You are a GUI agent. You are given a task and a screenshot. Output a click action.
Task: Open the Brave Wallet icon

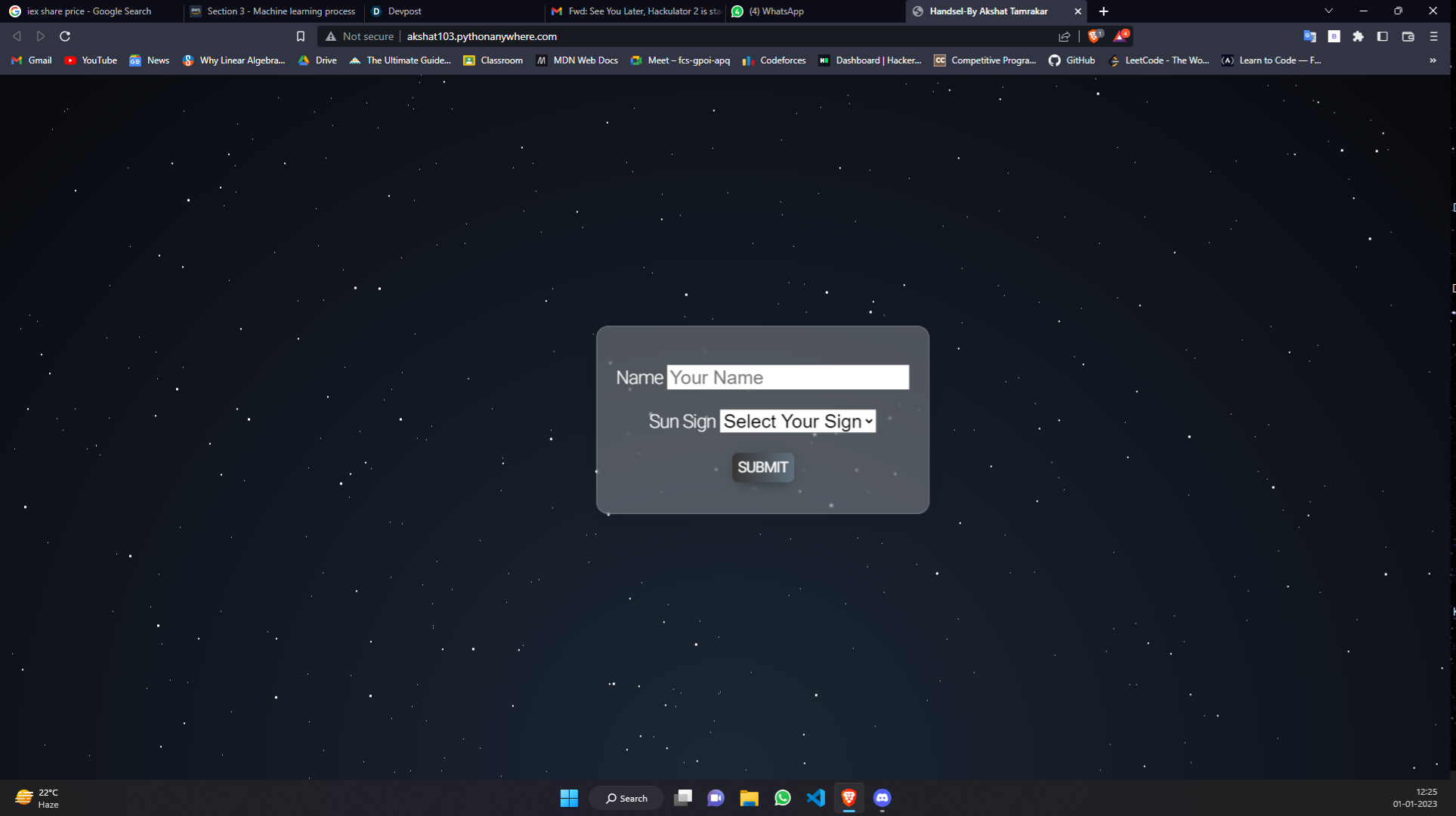[x=1408, y=36]
